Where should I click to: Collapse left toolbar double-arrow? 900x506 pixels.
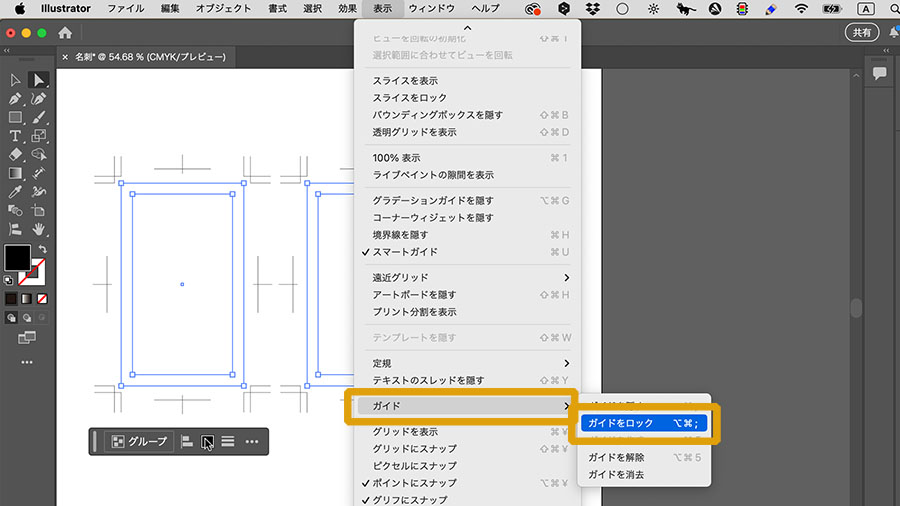pos(7,50)
